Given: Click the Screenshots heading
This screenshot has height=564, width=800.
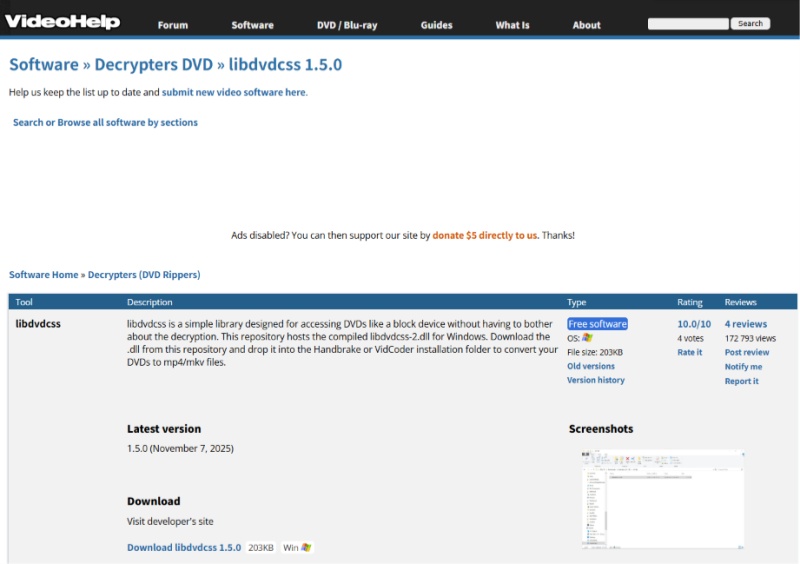Looking at the screenshot, I should (601, 429).
